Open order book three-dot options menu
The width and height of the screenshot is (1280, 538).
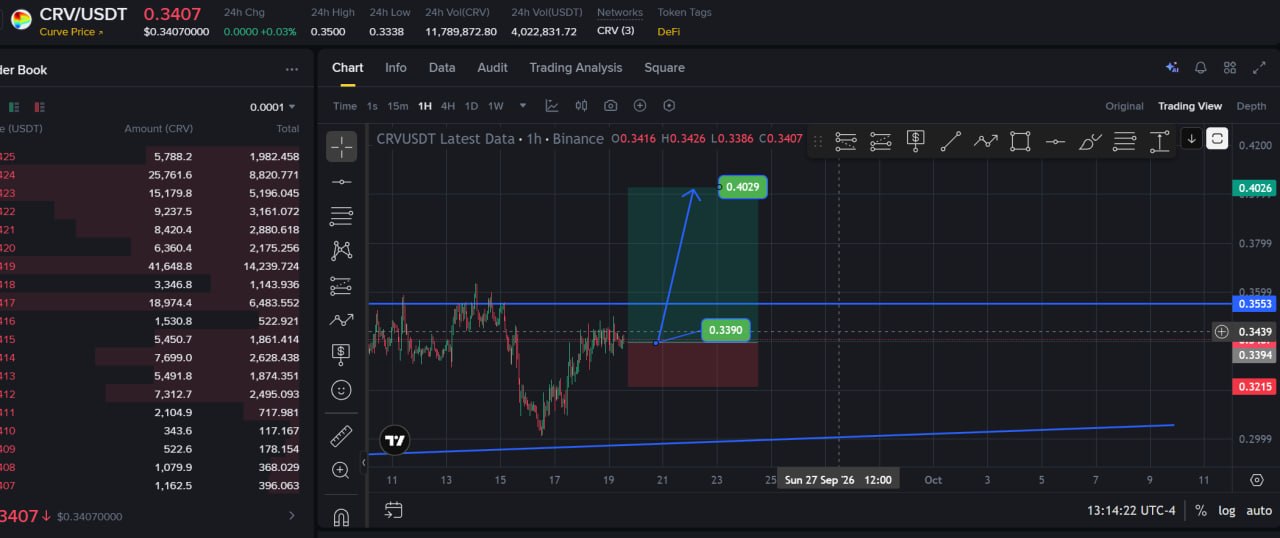tap(291, 70)
